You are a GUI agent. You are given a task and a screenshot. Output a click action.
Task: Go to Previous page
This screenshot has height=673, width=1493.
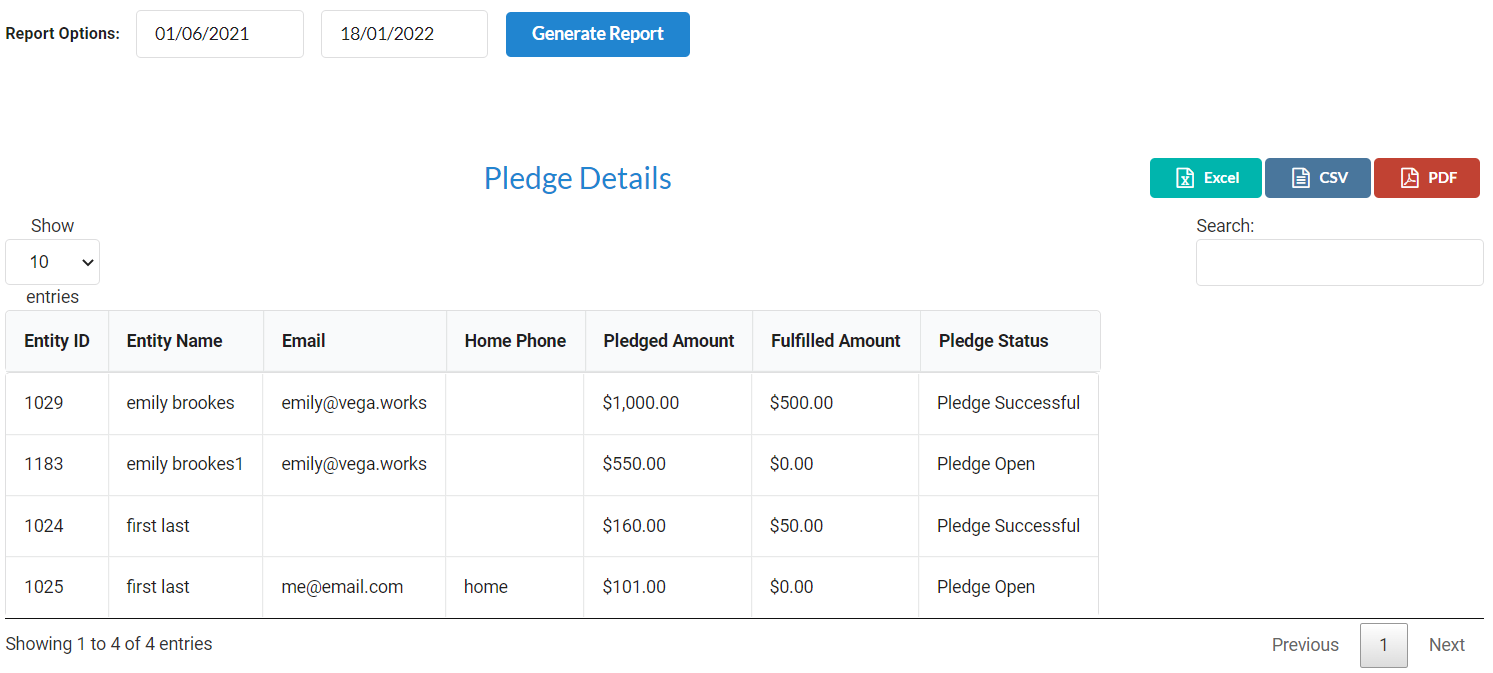point(1305,645)
